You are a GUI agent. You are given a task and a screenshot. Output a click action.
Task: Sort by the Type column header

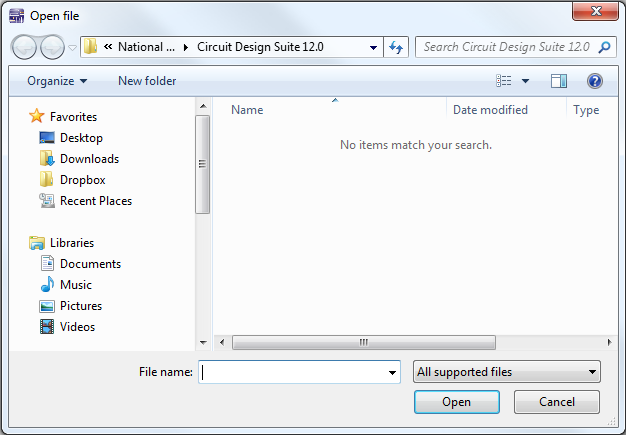[x=586, y=110]
